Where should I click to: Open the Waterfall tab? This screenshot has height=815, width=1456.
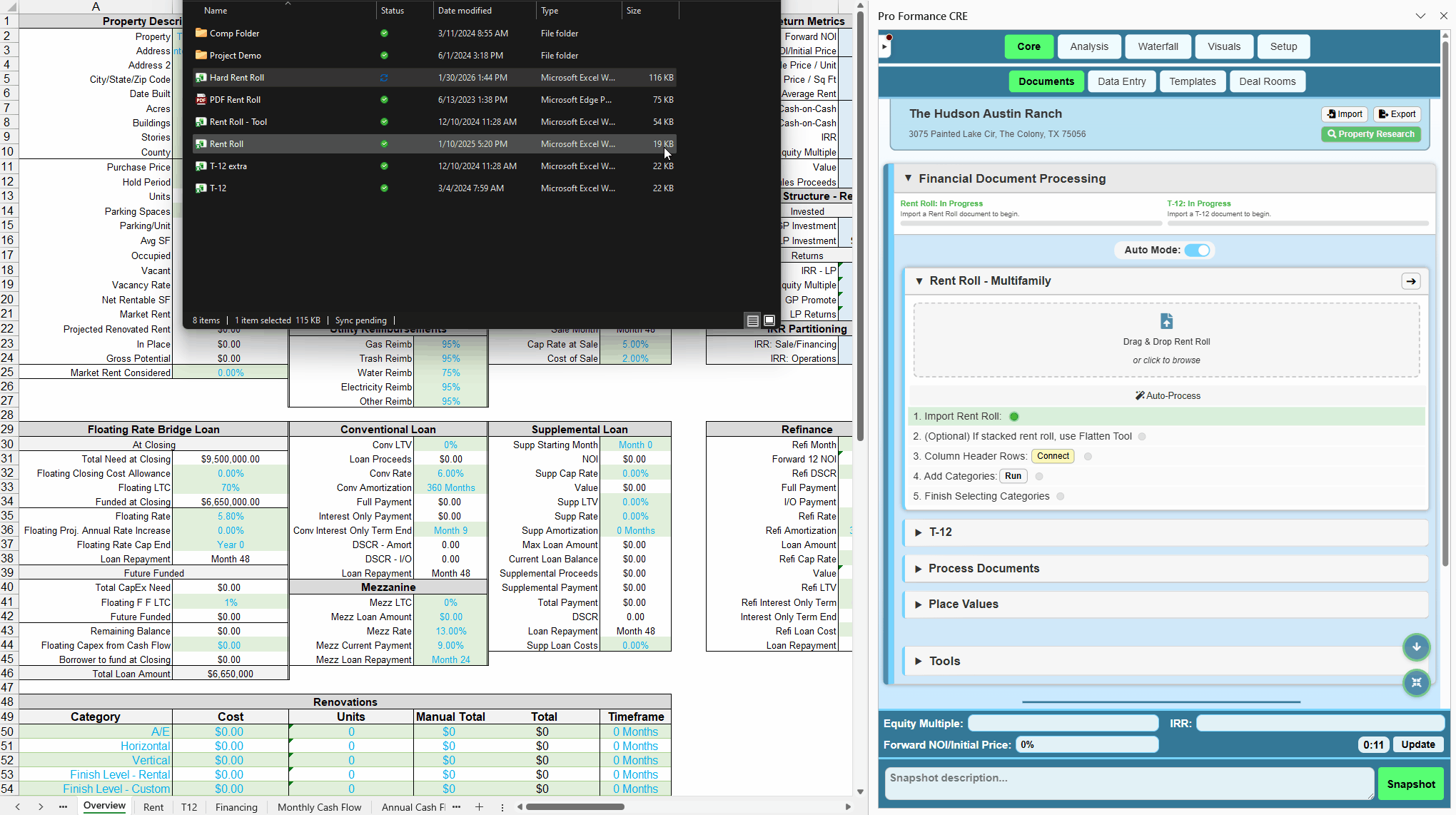click(1158, 46)
